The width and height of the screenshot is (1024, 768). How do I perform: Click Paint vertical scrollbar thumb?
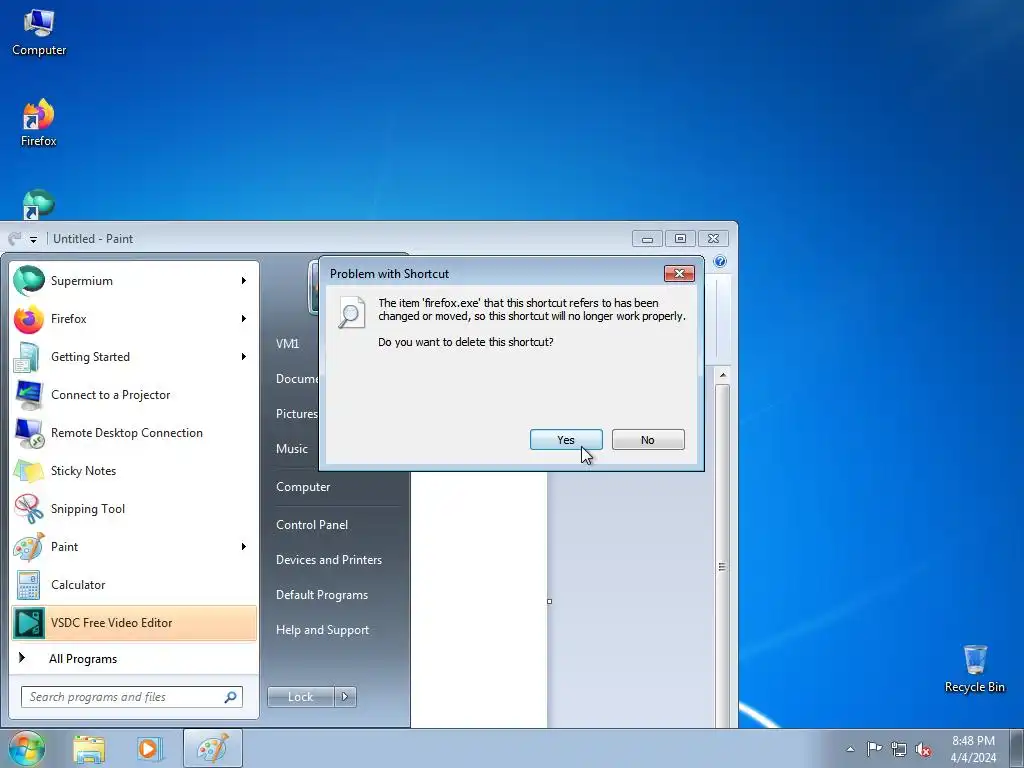722,567
